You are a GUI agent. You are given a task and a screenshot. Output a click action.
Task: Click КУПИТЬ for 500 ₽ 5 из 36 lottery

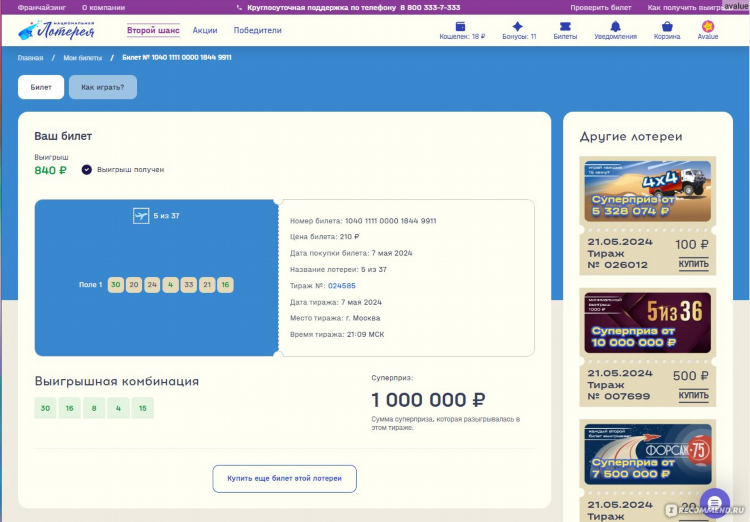point(694,395)
